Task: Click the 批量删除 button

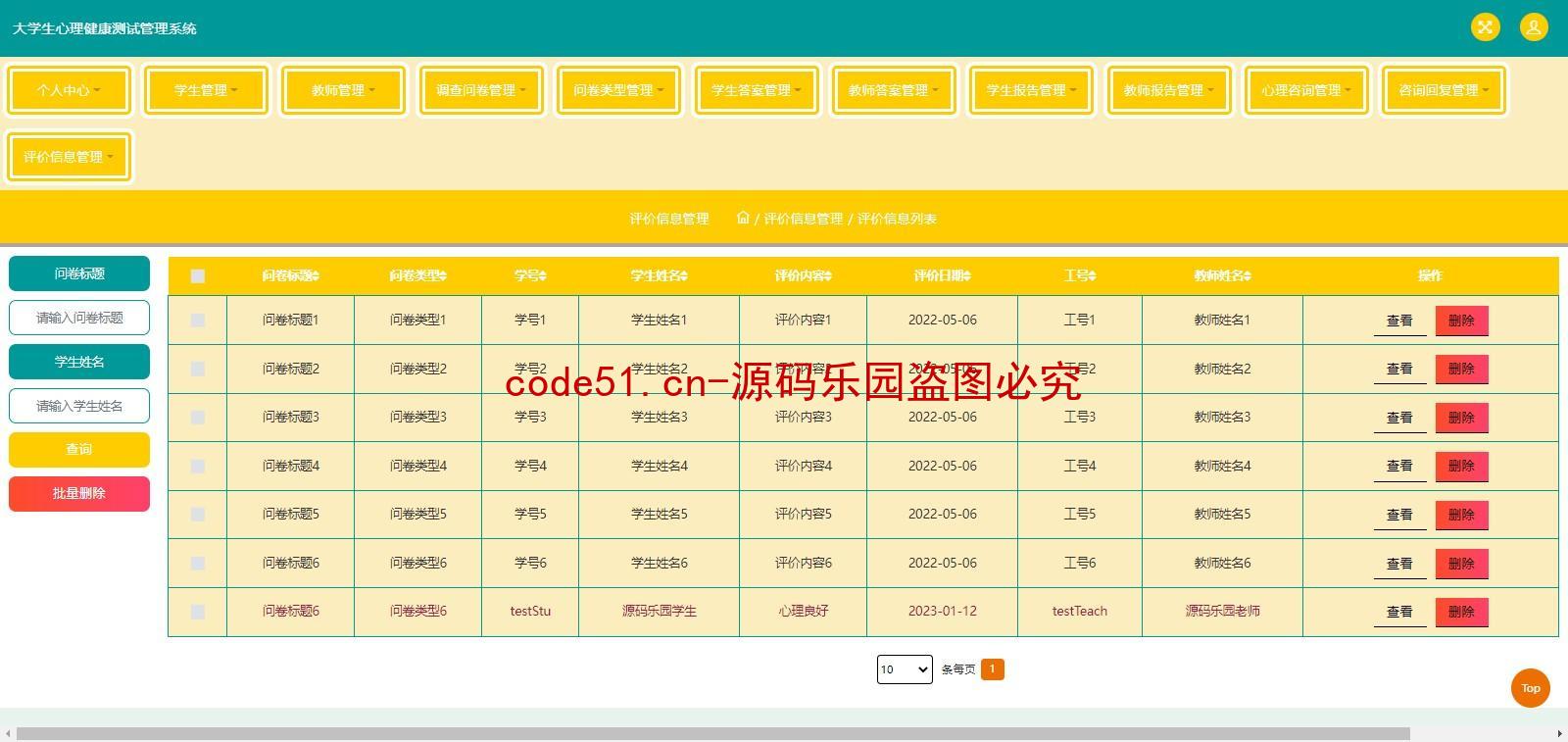Action: click(79, 494)
